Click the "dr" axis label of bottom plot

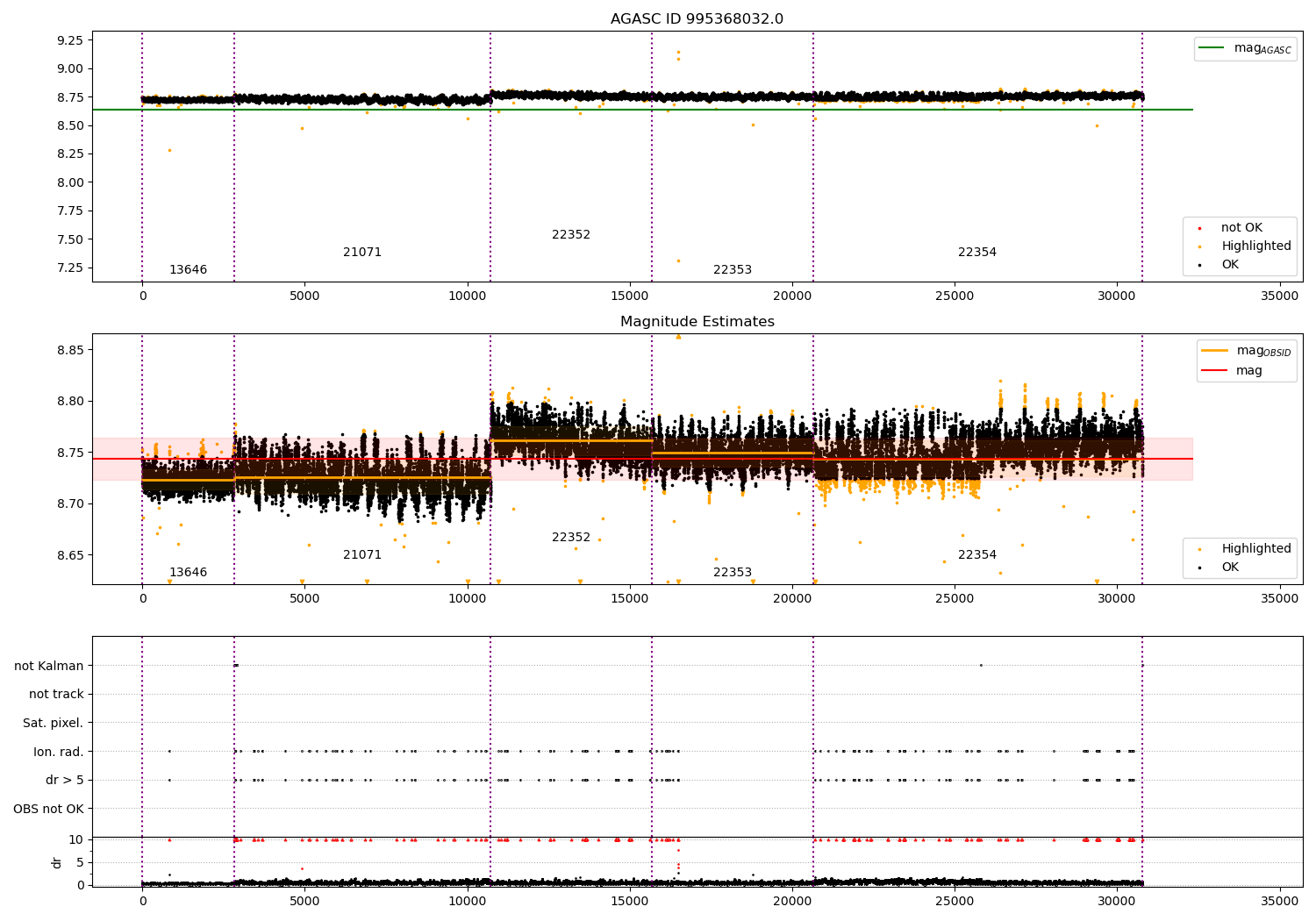[57, 862]
